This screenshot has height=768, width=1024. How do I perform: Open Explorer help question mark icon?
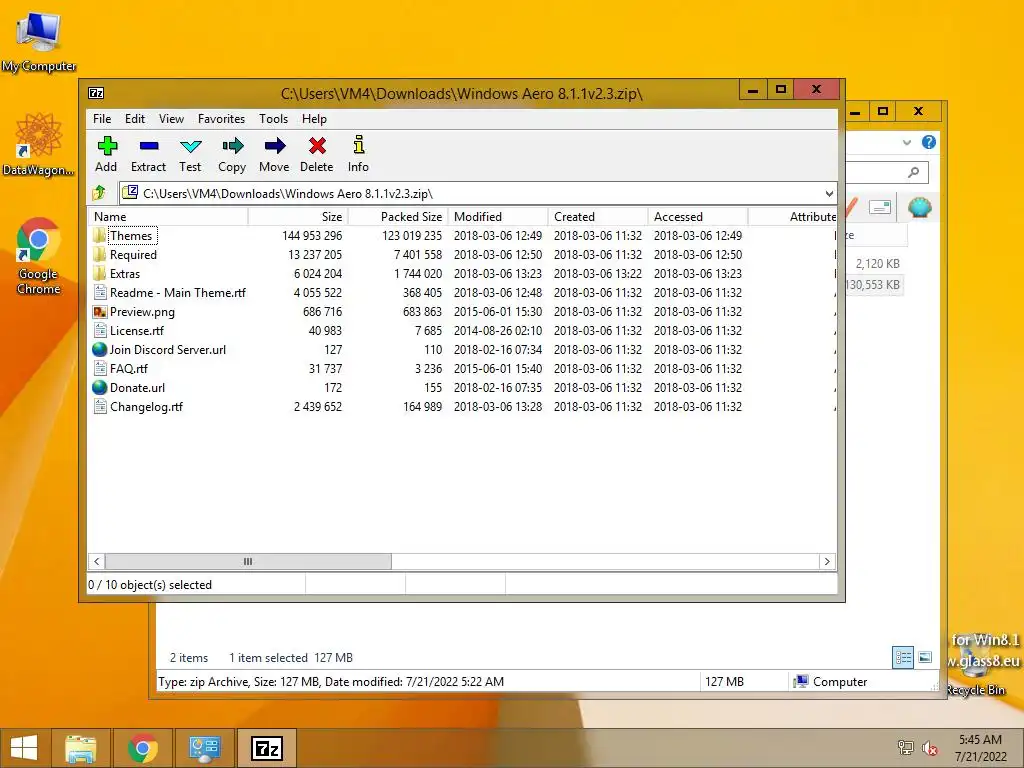pos(929,142)
